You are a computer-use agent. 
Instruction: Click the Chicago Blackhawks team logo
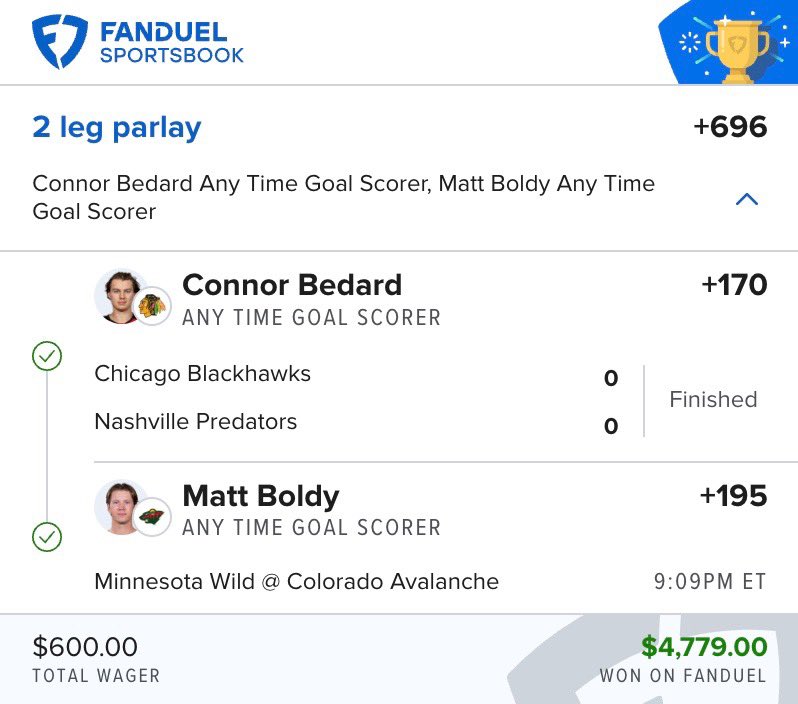tap(152, 305)
